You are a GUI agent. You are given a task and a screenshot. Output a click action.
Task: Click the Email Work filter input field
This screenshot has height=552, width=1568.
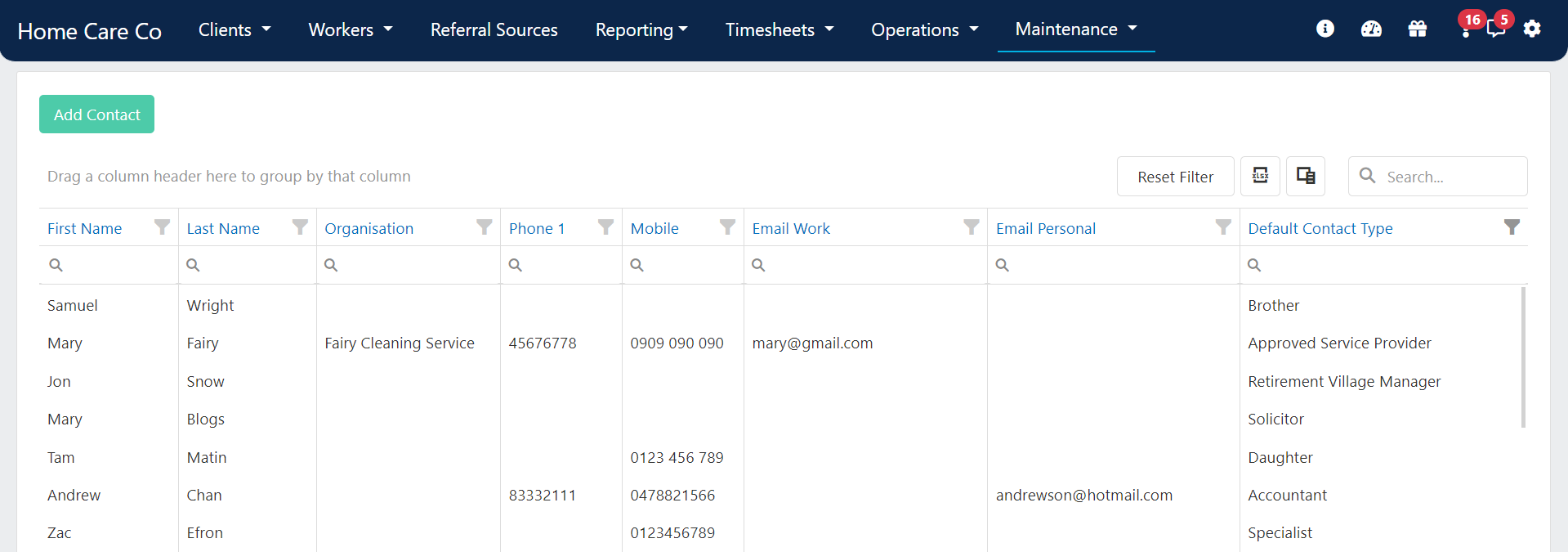pos(865,265)
